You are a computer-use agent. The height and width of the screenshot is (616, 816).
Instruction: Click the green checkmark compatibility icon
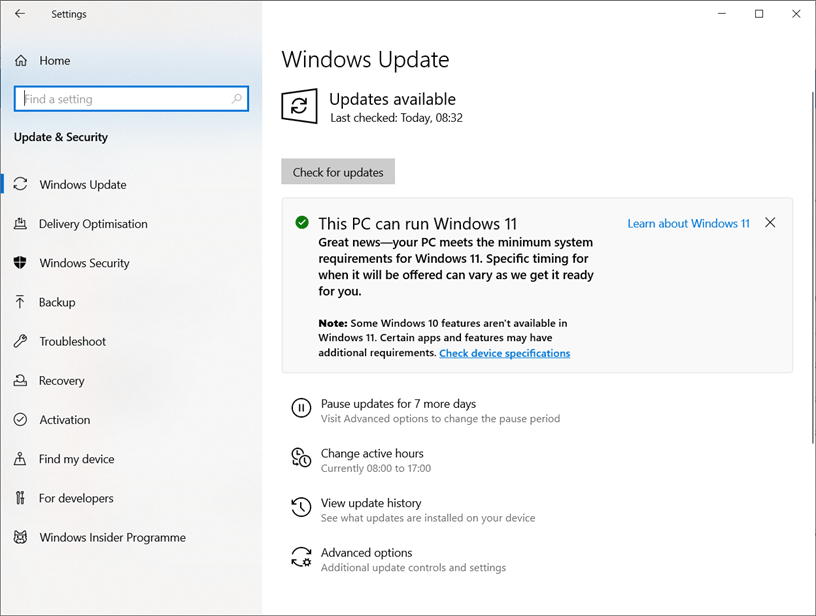(x=302, y=223)
